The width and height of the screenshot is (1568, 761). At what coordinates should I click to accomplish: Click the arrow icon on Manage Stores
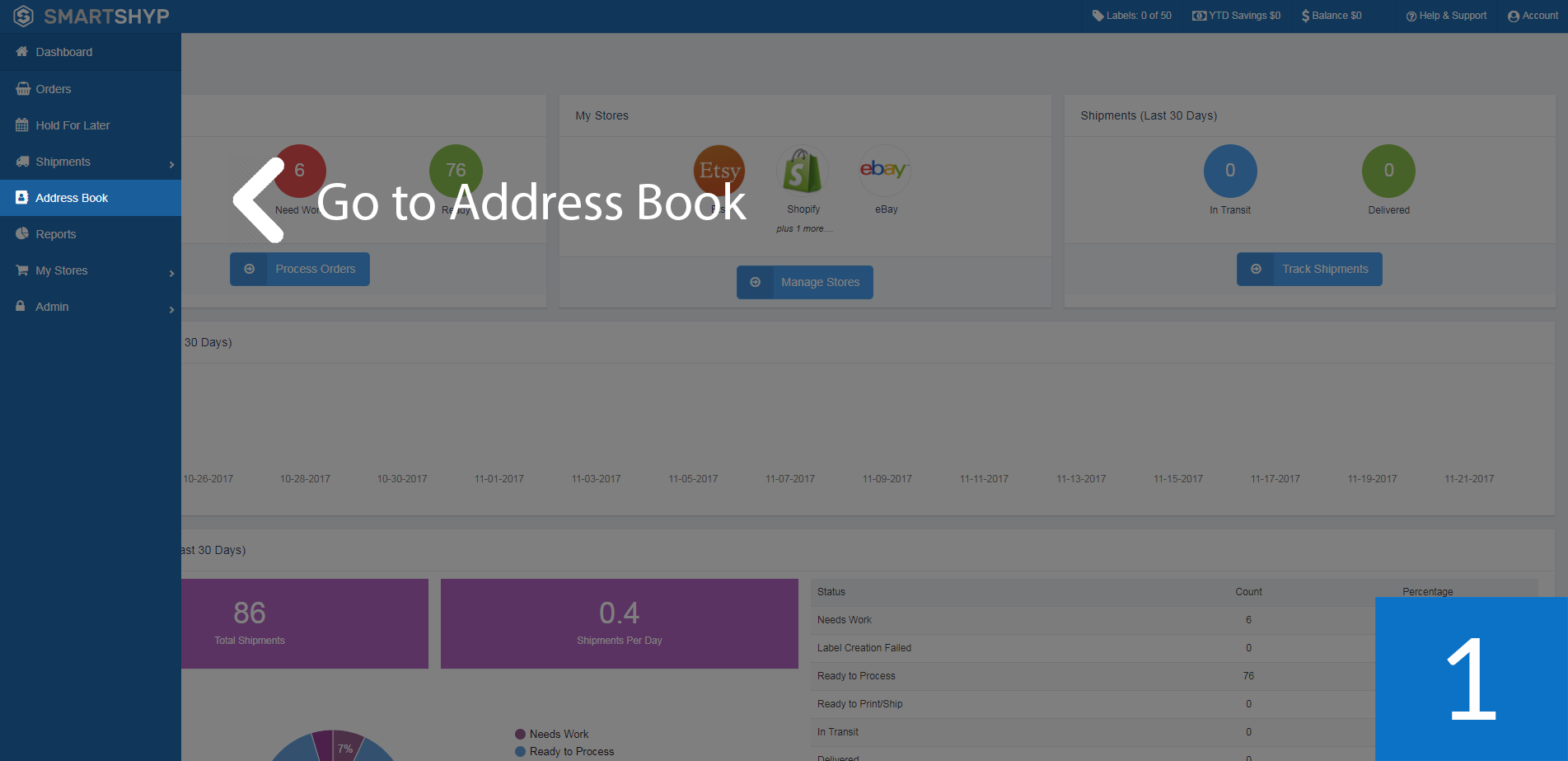(755, 282)
